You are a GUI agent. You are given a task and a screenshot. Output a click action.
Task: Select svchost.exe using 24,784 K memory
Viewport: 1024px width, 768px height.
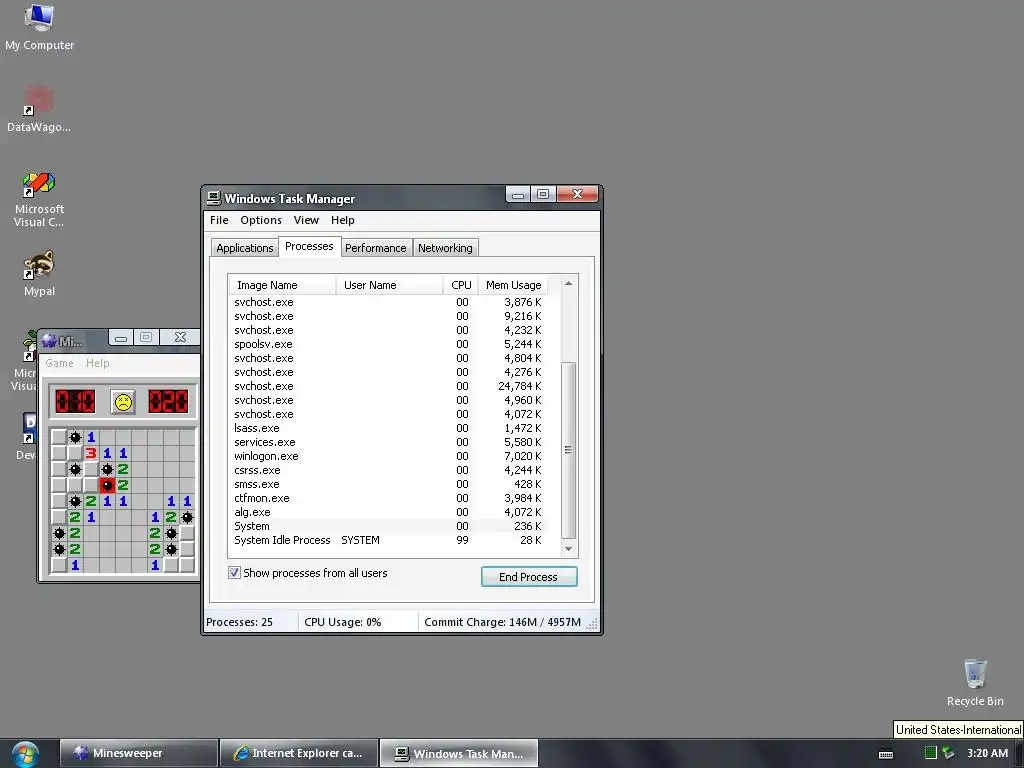[388, 386]
